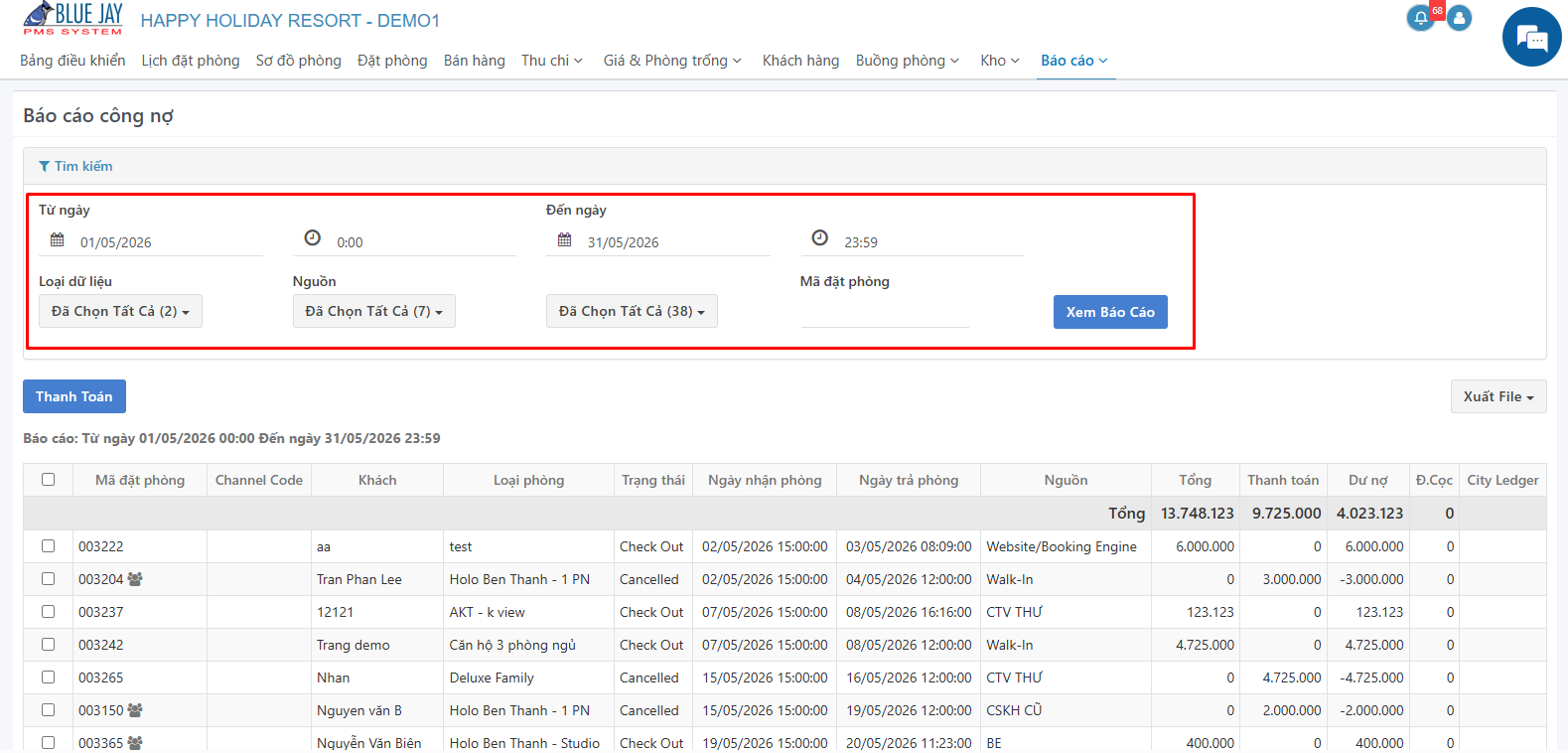1568x753 pixels.
Task: Click the group icon on booking 003204
Action: click(x=135, y=579)
